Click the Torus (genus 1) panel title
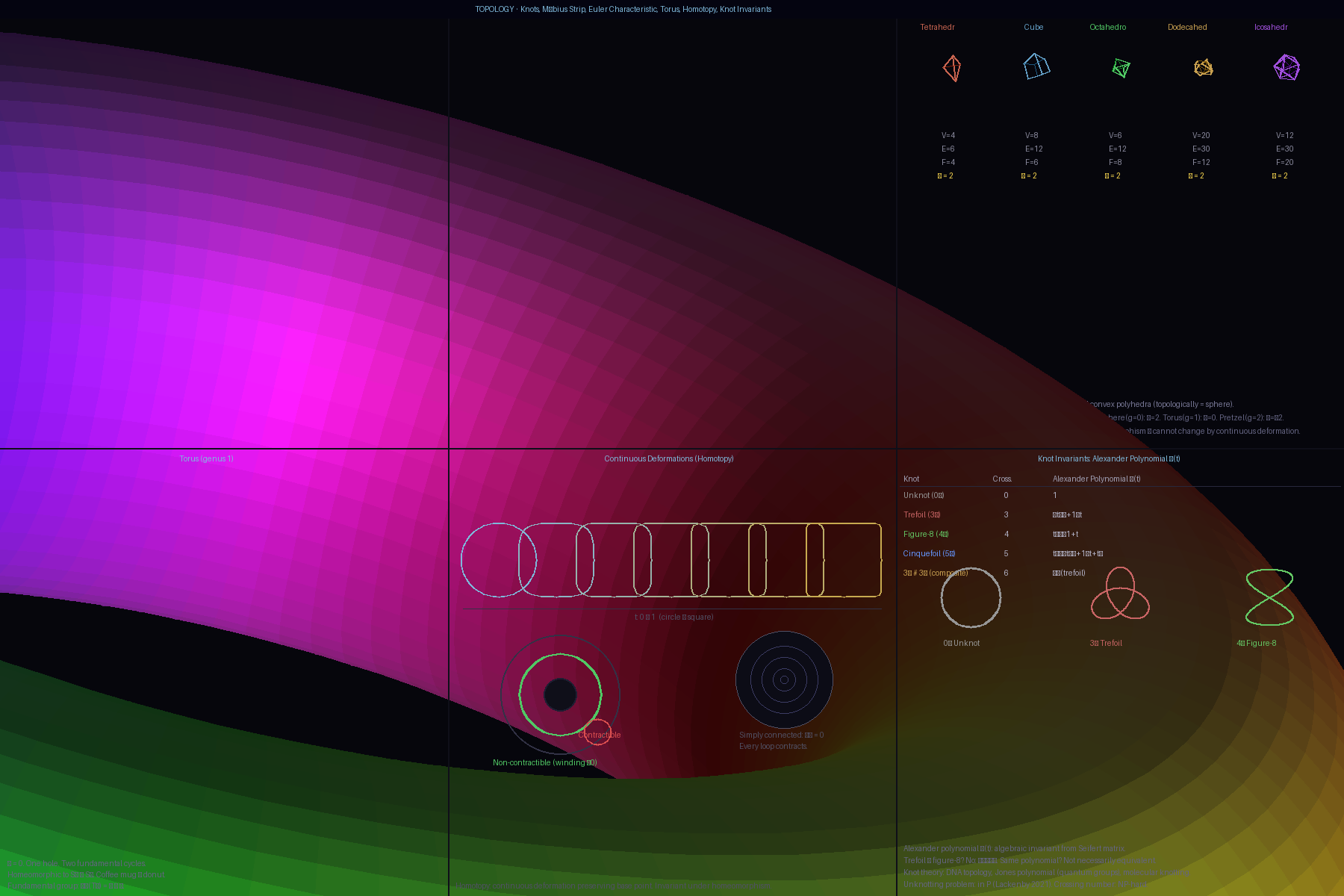The image size is (1344, 896). point(206,458)
